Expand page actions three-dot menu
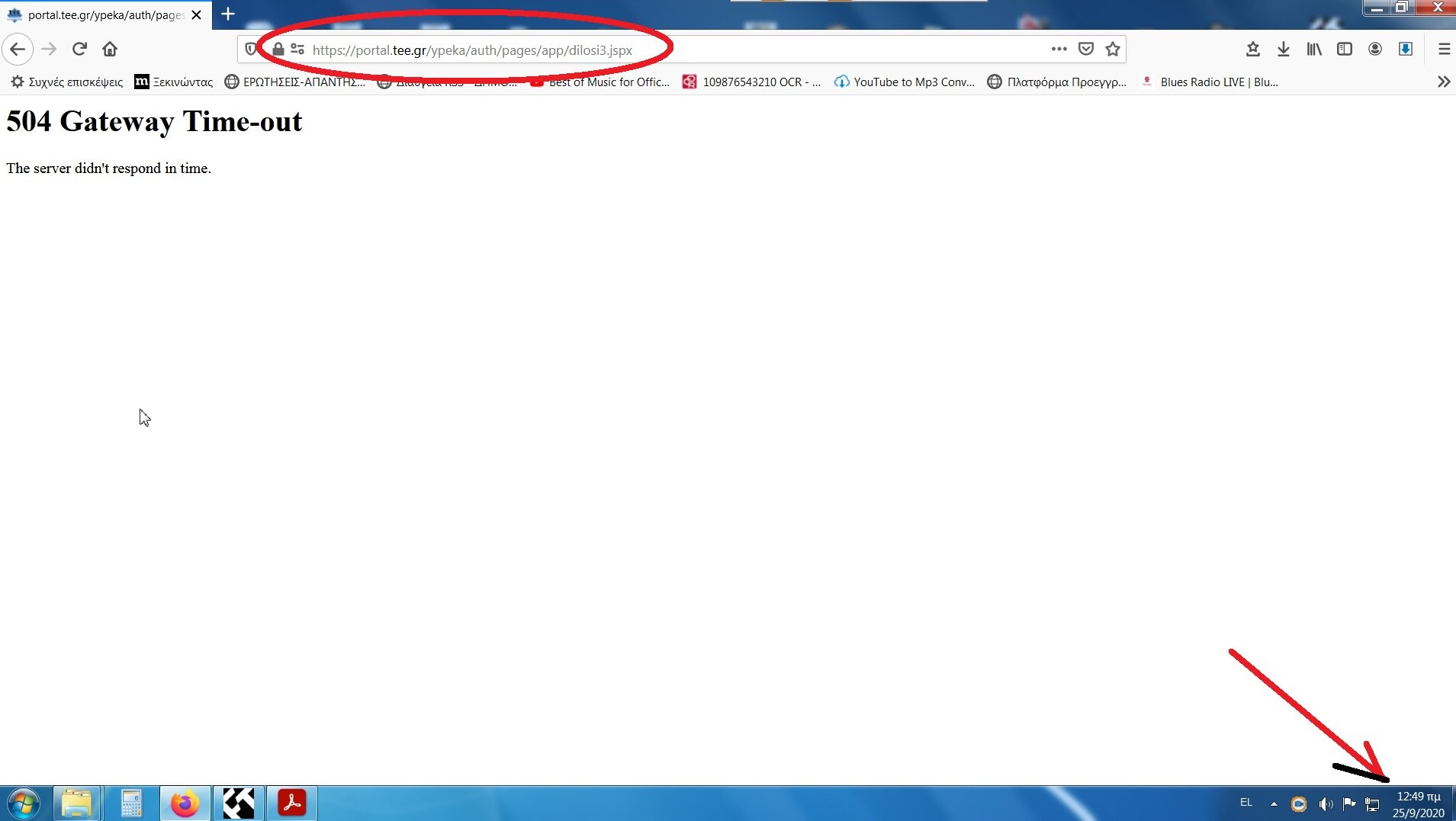1456x821 pixels. coord(1059,50)
